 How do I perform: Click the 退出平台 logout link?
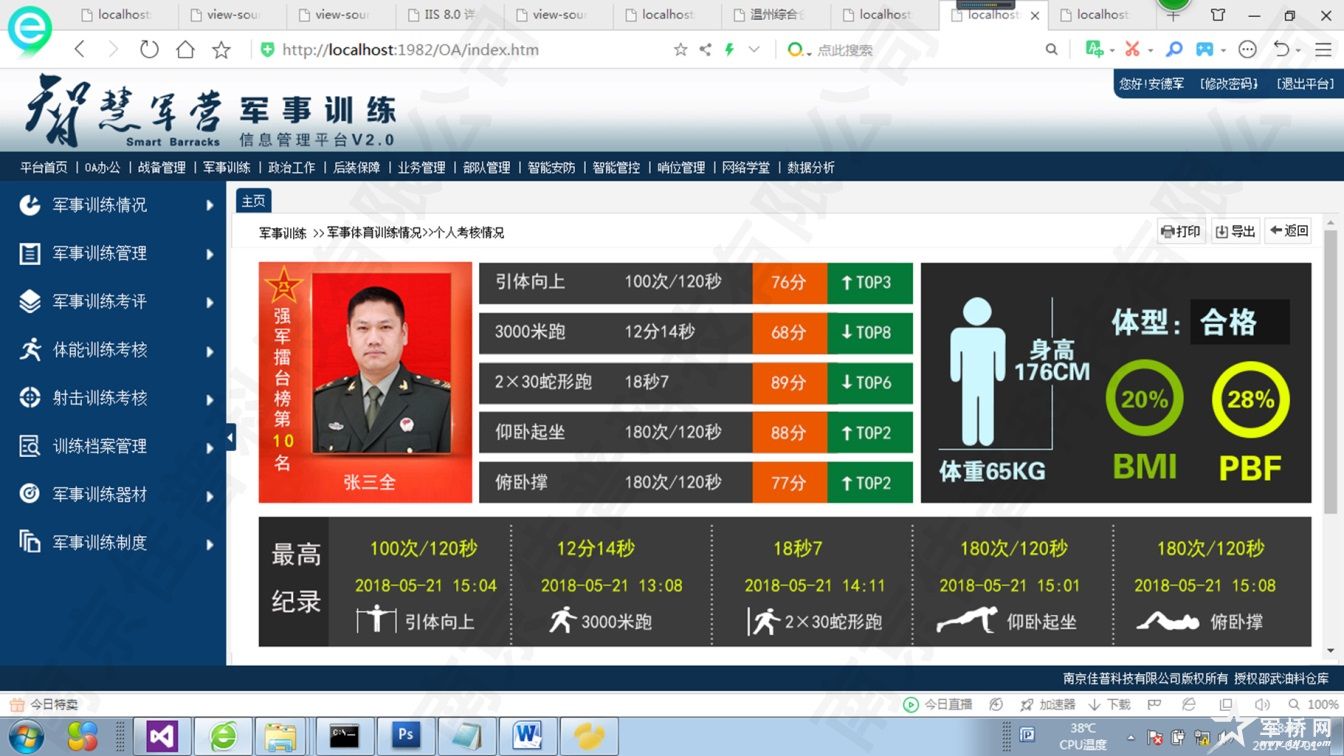click(x=1304, y=84)
